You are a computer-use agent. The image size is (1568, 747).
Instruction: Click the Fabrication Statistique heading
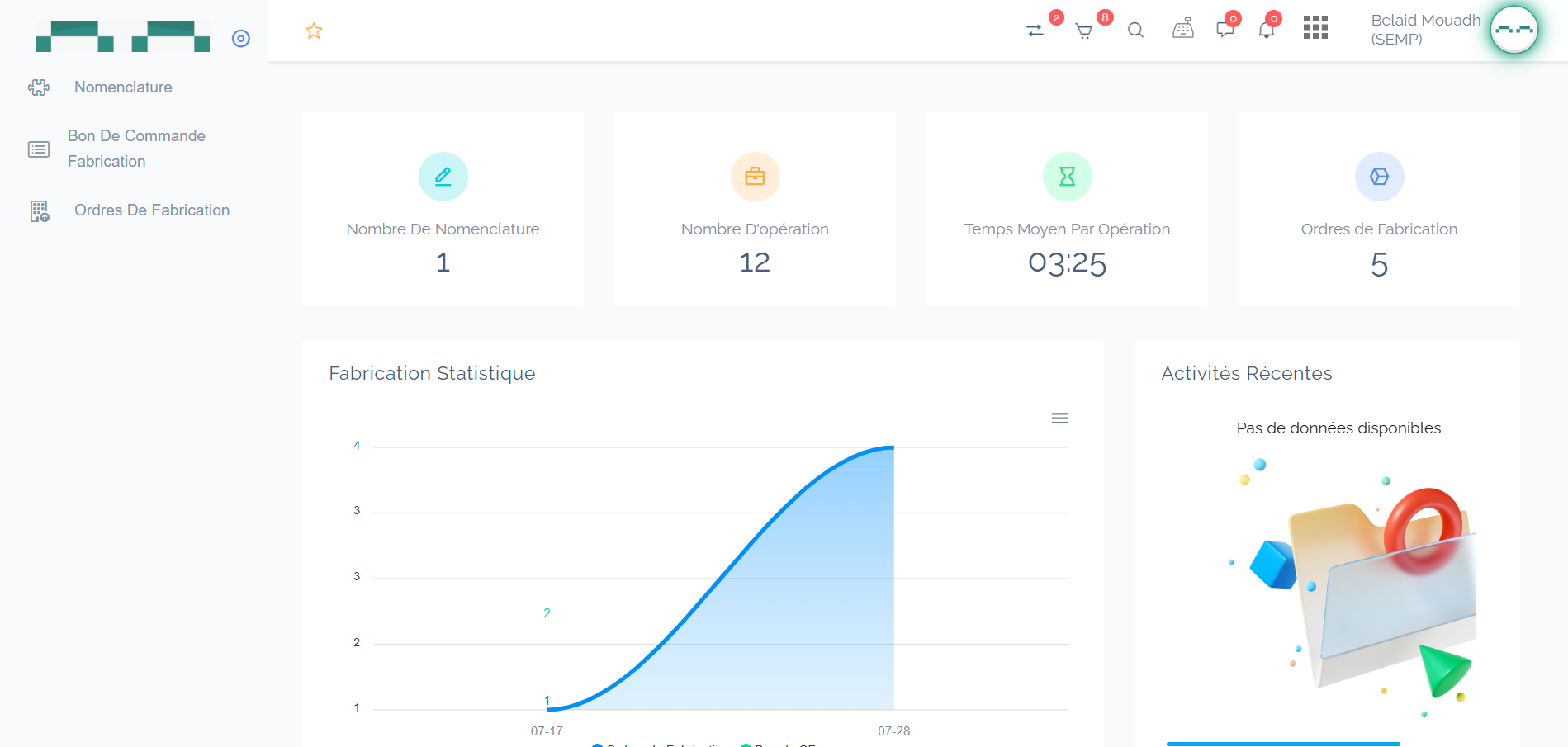pos(432,374)
